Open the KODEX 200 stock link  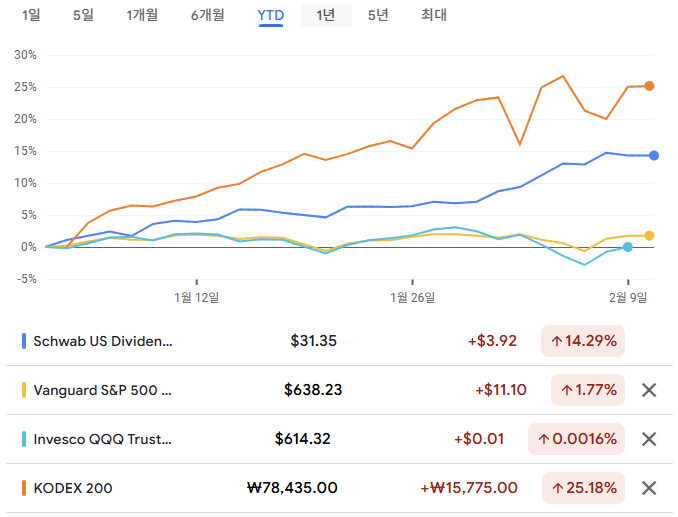pyautogui.click(x=73, y=488)
